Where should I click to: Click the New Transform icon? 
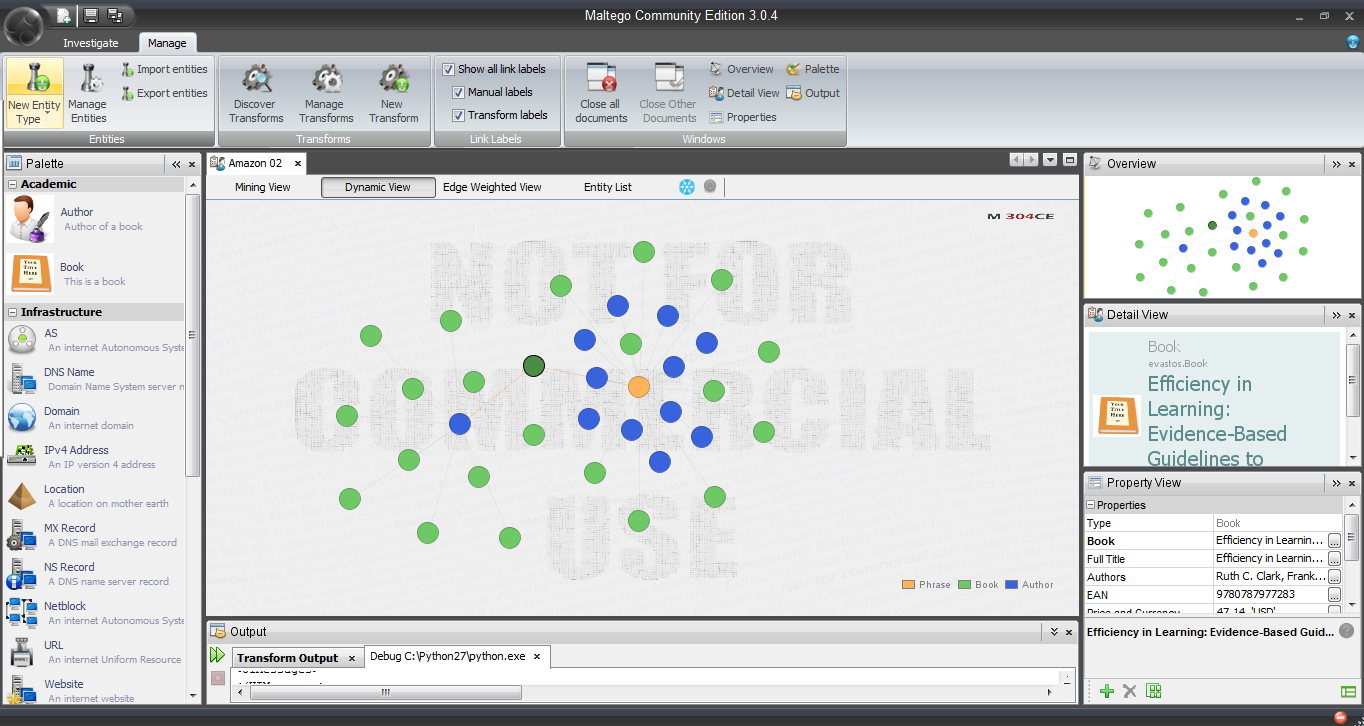pyautogui.click(x=393, y=80)
